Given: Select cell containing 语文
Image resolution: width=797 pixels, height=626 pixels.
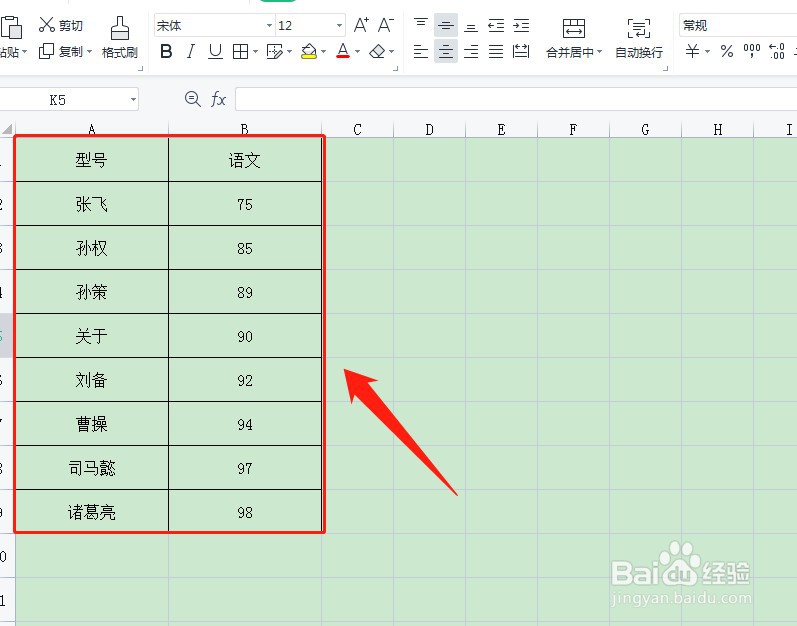Looking at the screenshot, I should pyautogui.click(x=244, y=160).
